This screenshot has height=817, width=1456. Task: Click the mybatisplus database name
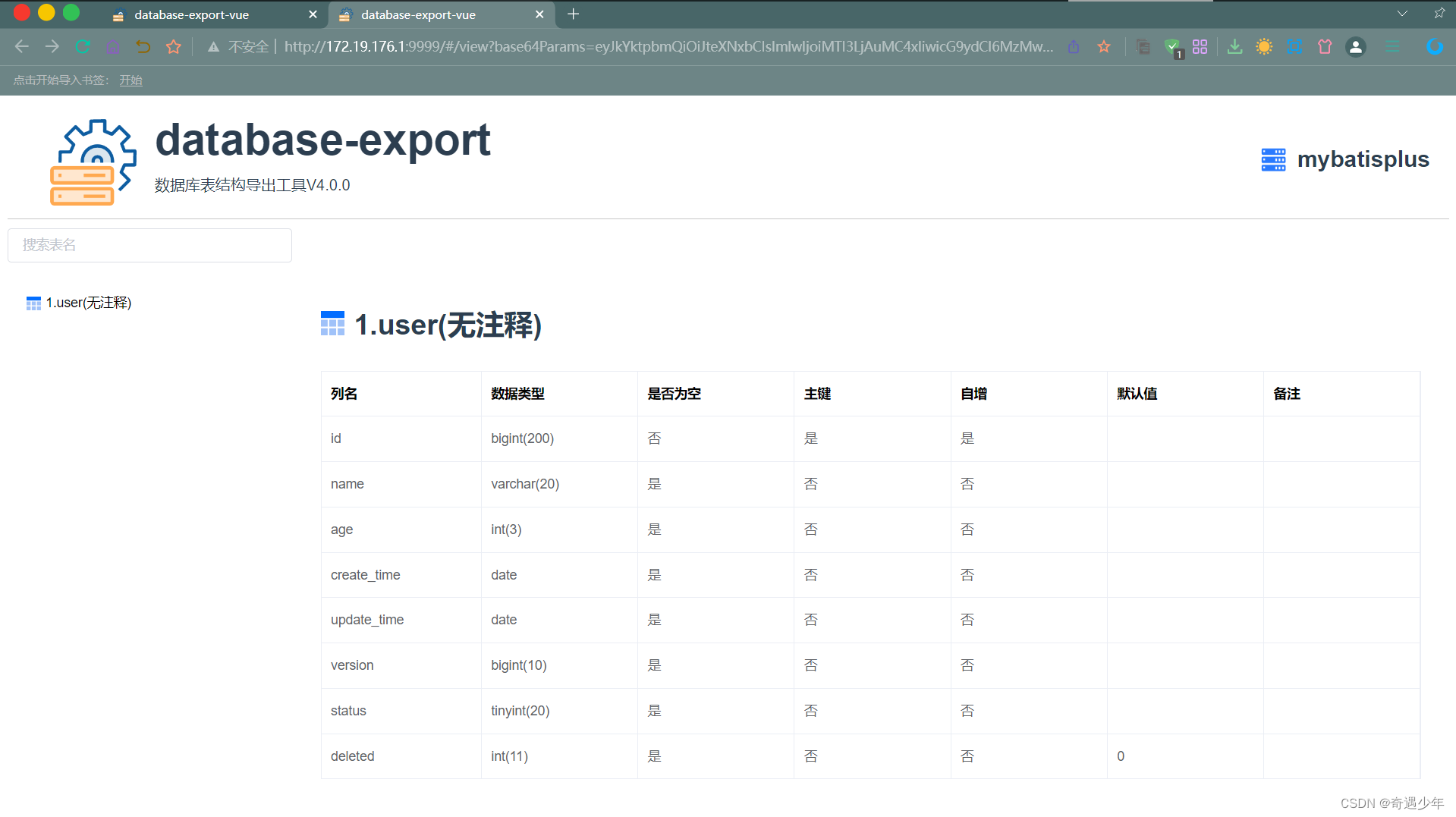point(1363,159)
